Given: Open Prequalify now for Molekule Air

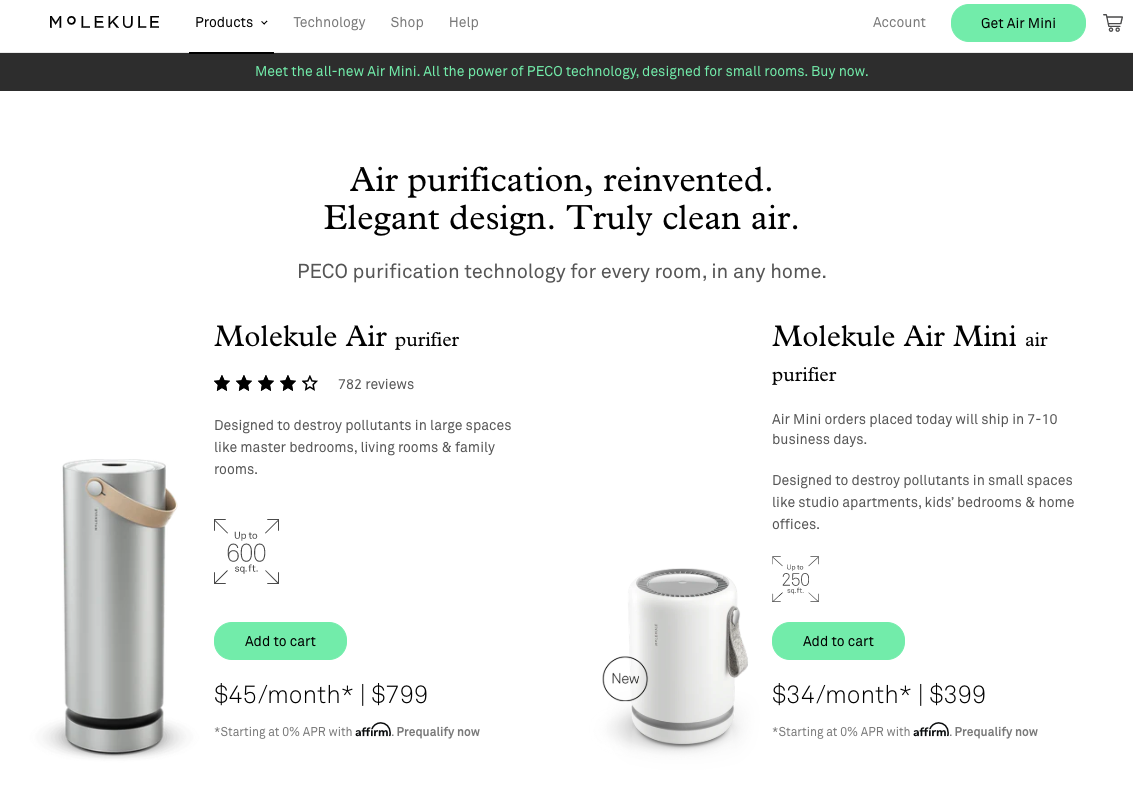Looking at the screenshot, I should click(x=438, y=731).
